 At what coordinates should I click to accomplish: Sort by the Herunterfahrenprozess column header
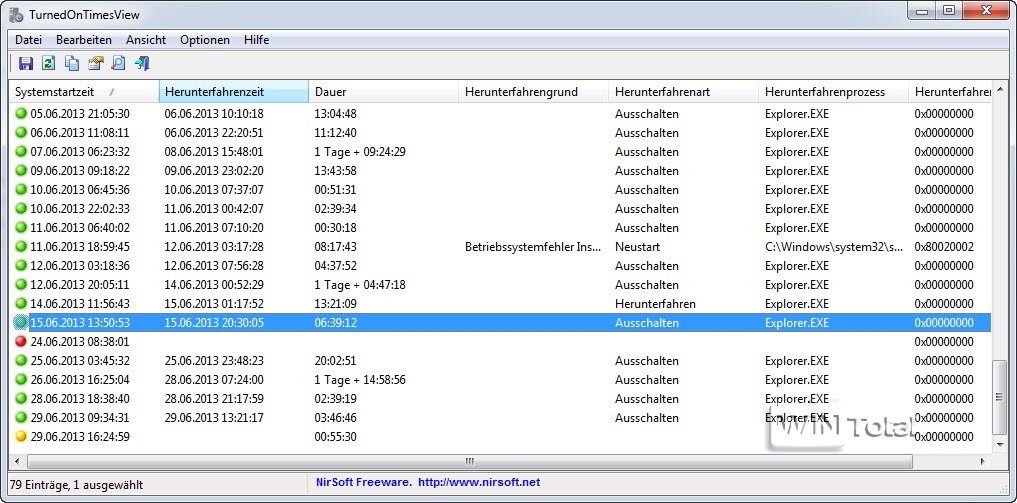[833, 92]
